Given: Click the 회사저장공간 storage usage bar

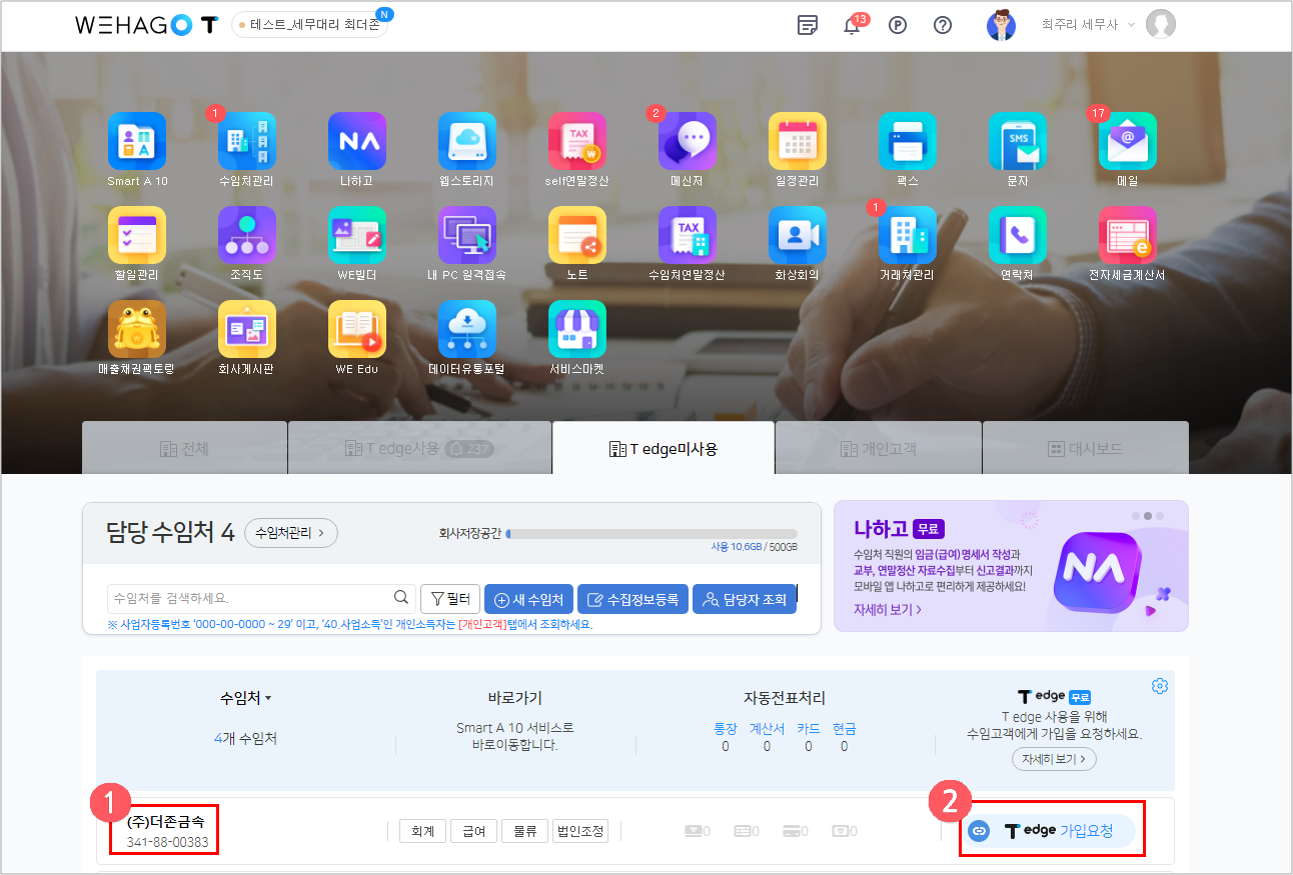Looking at the screenshot, I should pos(651,534).
